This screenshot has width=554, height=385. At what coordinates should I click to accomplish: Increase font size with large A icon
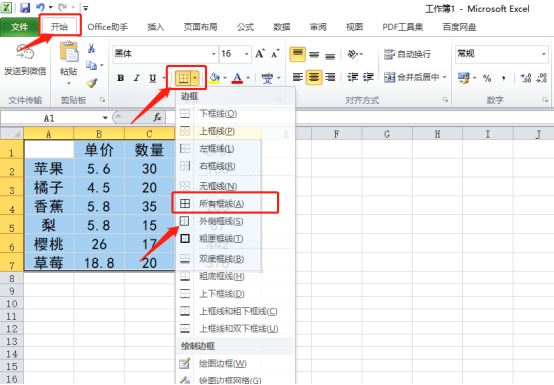(x=260, y=54)
